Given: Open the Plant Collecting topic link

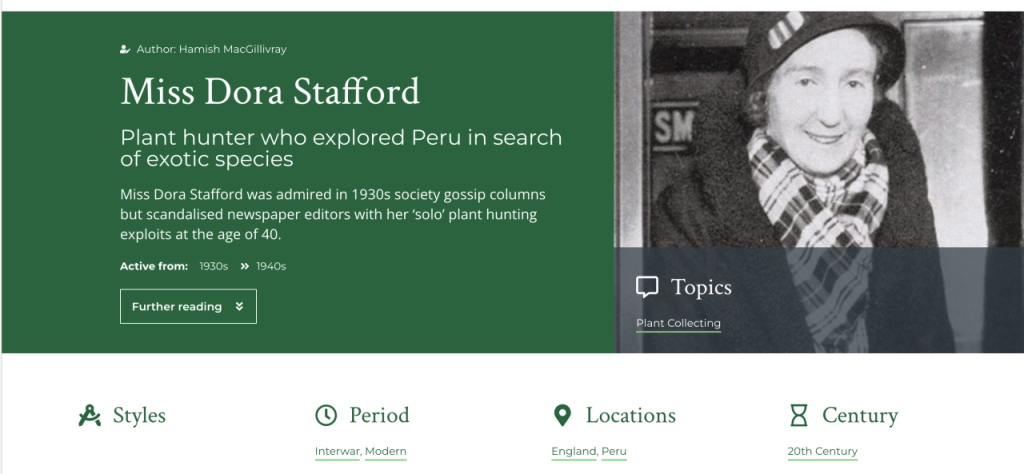Looking at the screenshot, I should (x=678, y=323).
